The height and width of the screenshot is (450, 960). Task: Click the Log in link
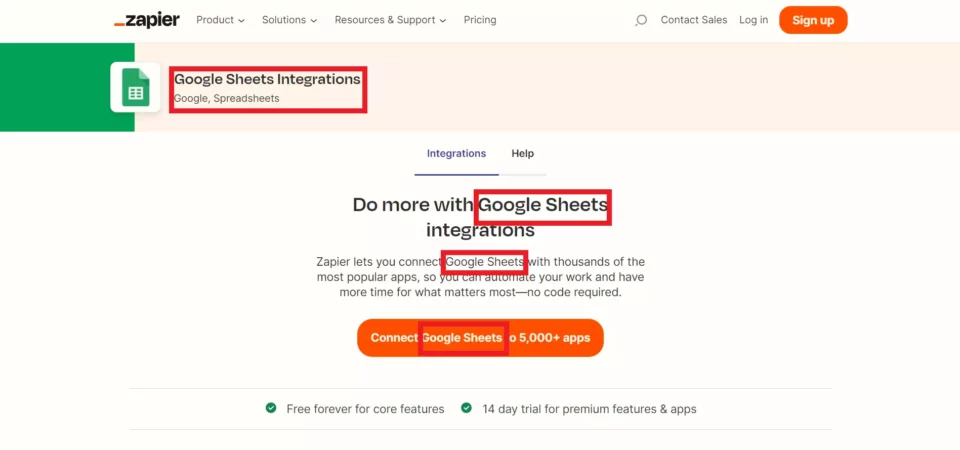(x=753, y=20)
